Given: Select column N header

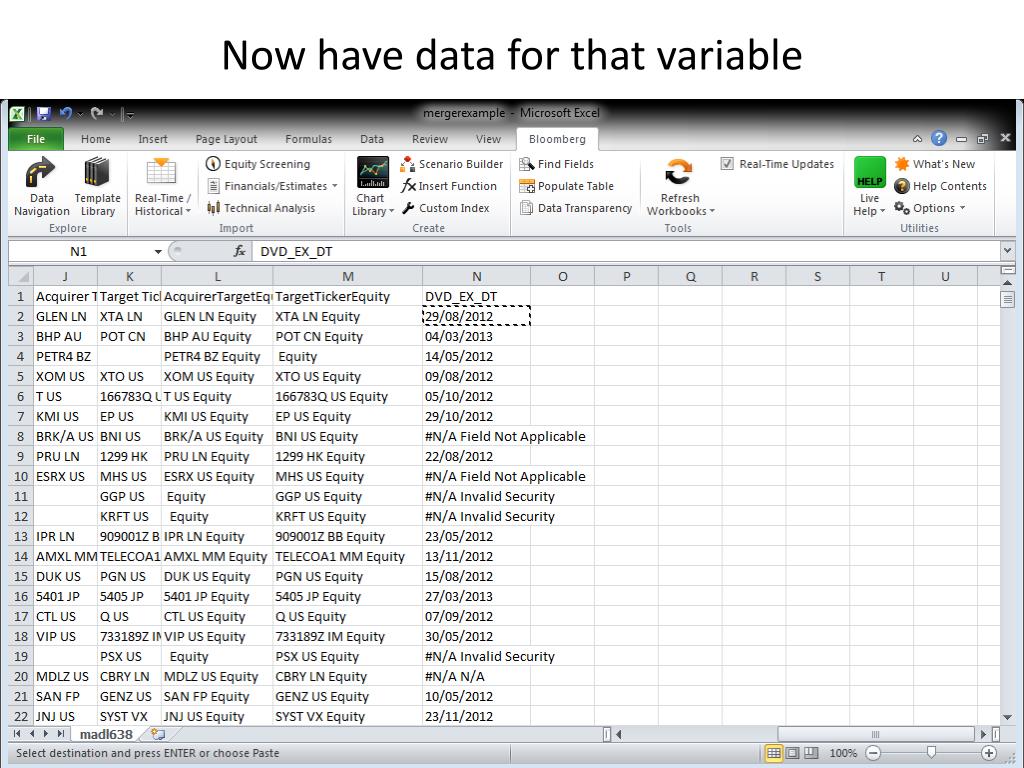Looking at the screenshot, I should tap(476, 276).
